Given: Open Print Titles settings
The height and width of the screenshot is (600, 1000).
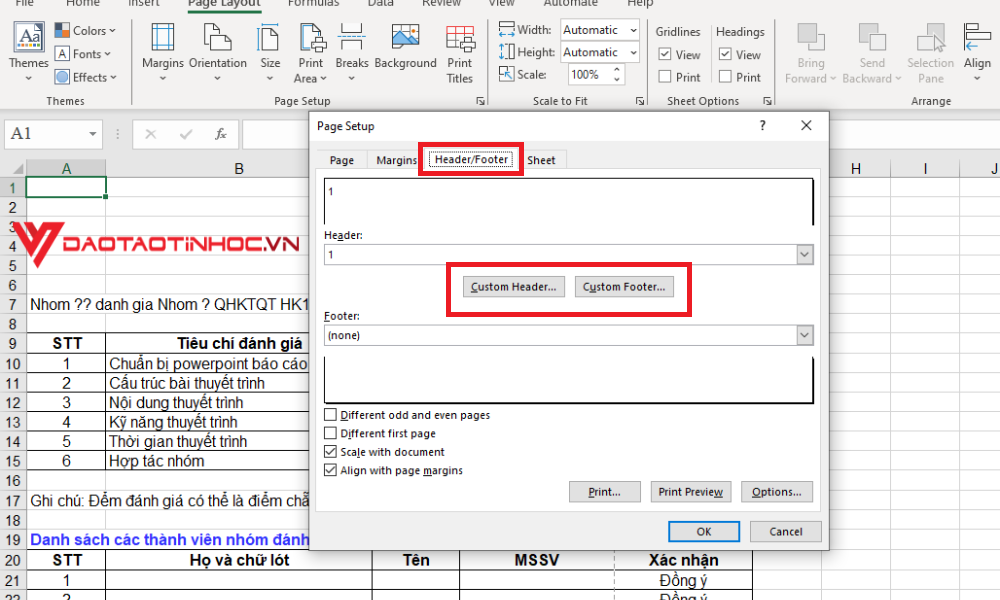Looking at the screenshot, I should [x=460, y=54].
